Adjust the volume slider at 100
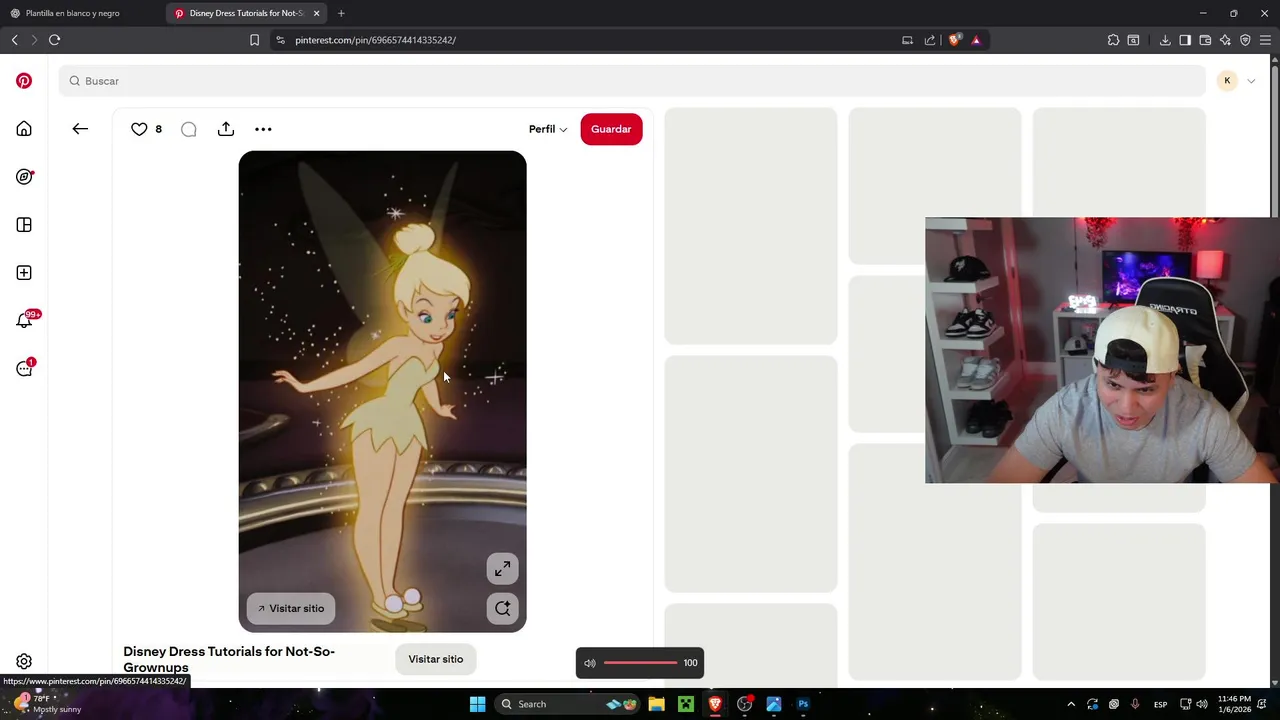Image resolution: width=1280 pixels, height=720 pixels. point(641,663)
